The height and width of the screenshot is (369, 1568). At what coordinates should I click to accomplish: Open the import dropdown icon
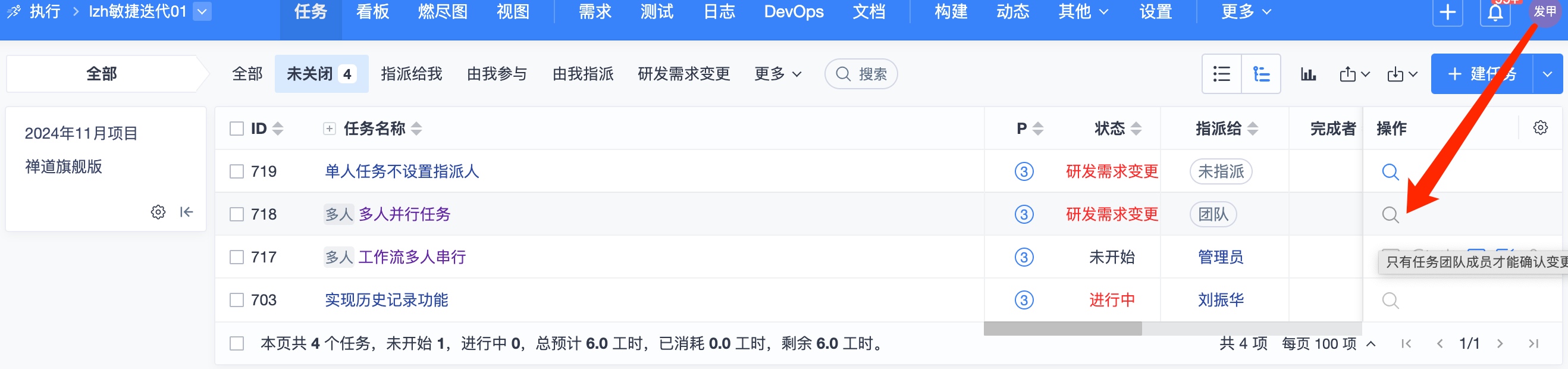[1402, 74]
